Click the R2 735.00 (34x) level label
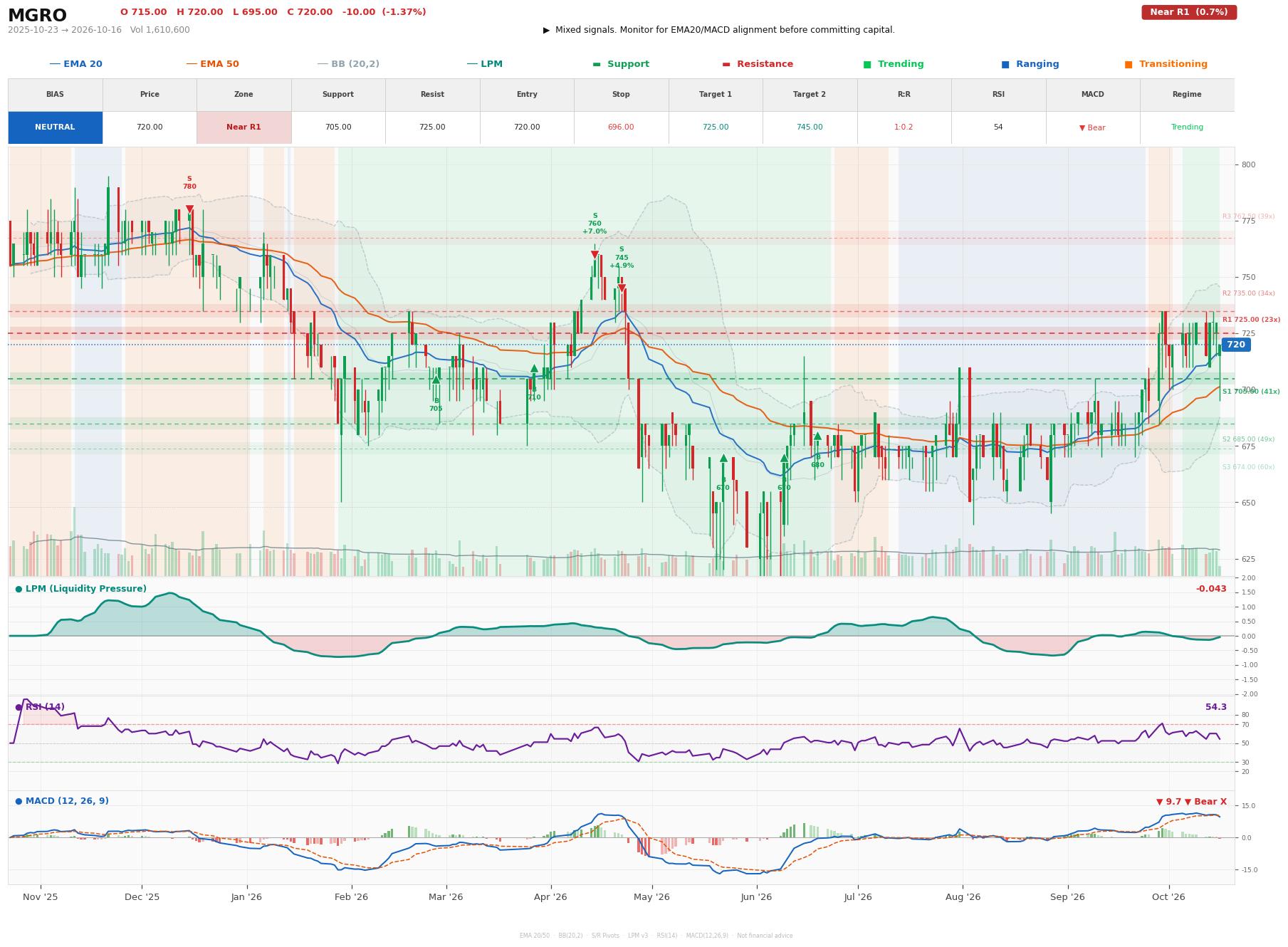The height and width of the screenshot is (947, 1288). coord(1248,293)
